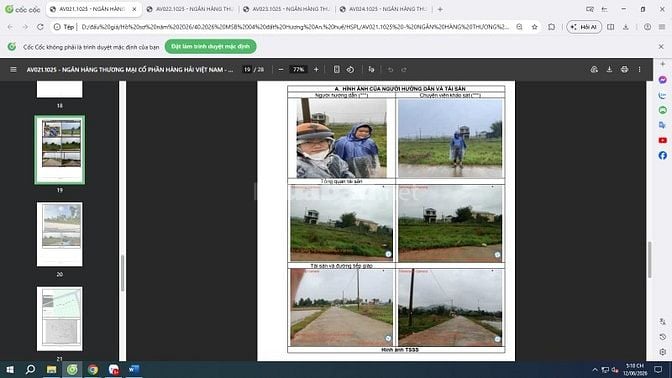The height and width of the screenshot is (378, 672).
Task: Open Messenger in the side panel
Action: [663, 80]
